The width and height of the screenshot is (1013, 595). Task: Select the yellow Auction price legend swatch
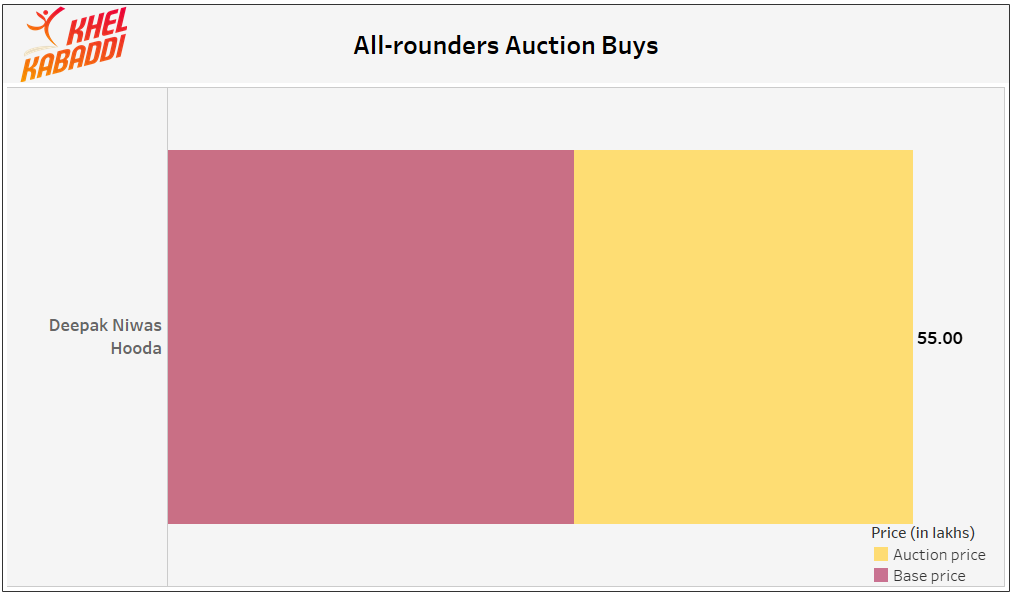[x=881, y=554]
